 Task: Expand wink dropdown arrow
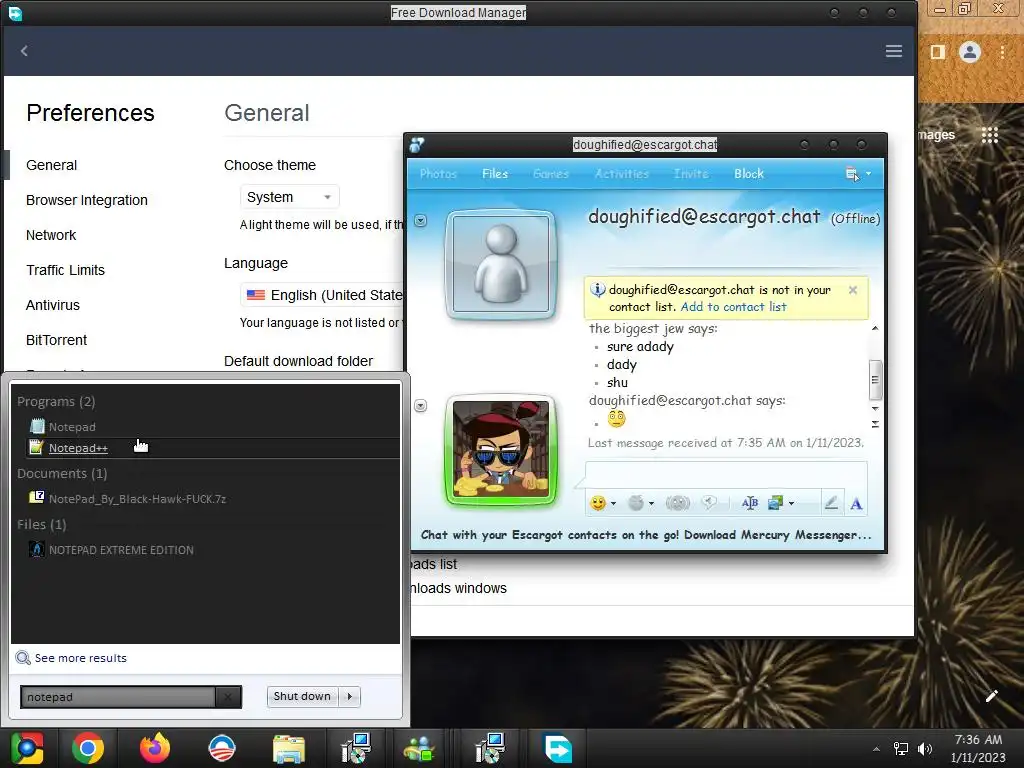651,504
